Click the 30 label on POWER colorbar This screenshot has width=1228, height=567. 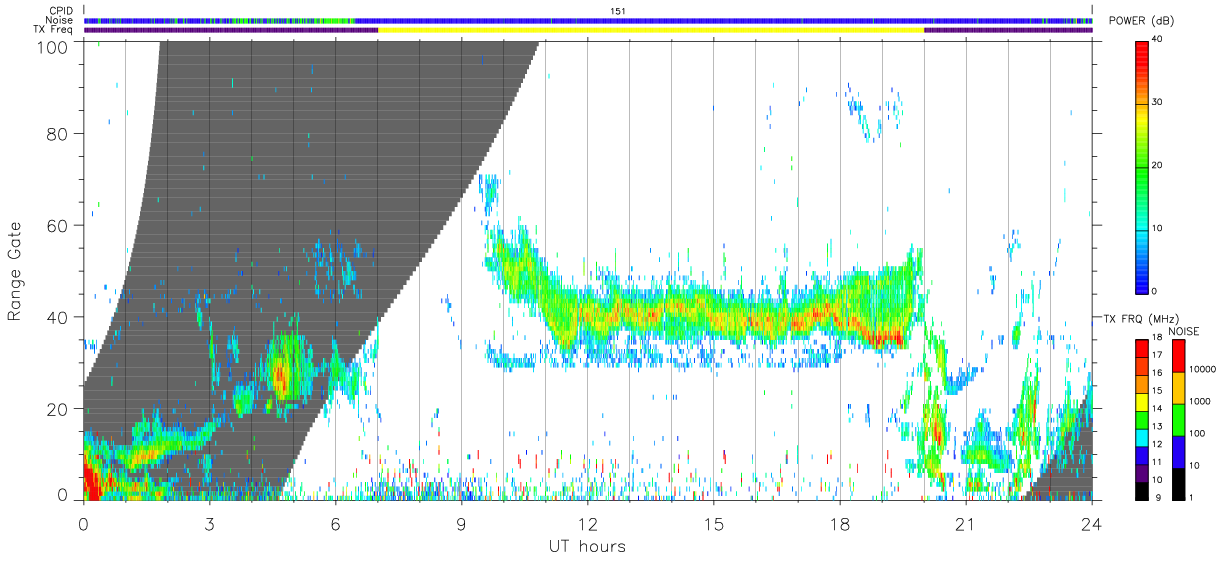pyautogui.click(x=1157, y=102)
